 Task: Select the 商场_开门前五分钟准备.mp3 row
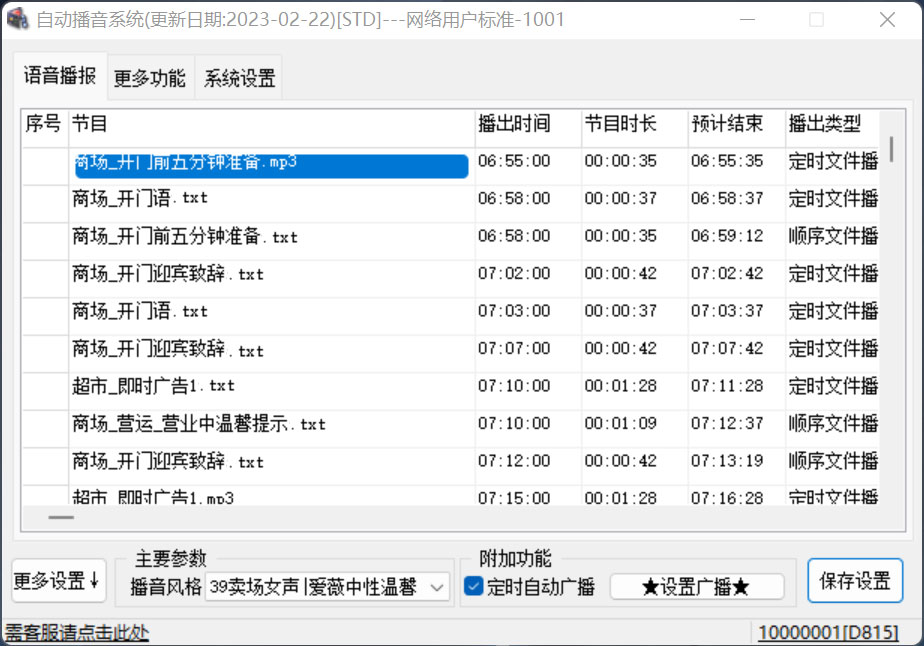click(271, 165)
